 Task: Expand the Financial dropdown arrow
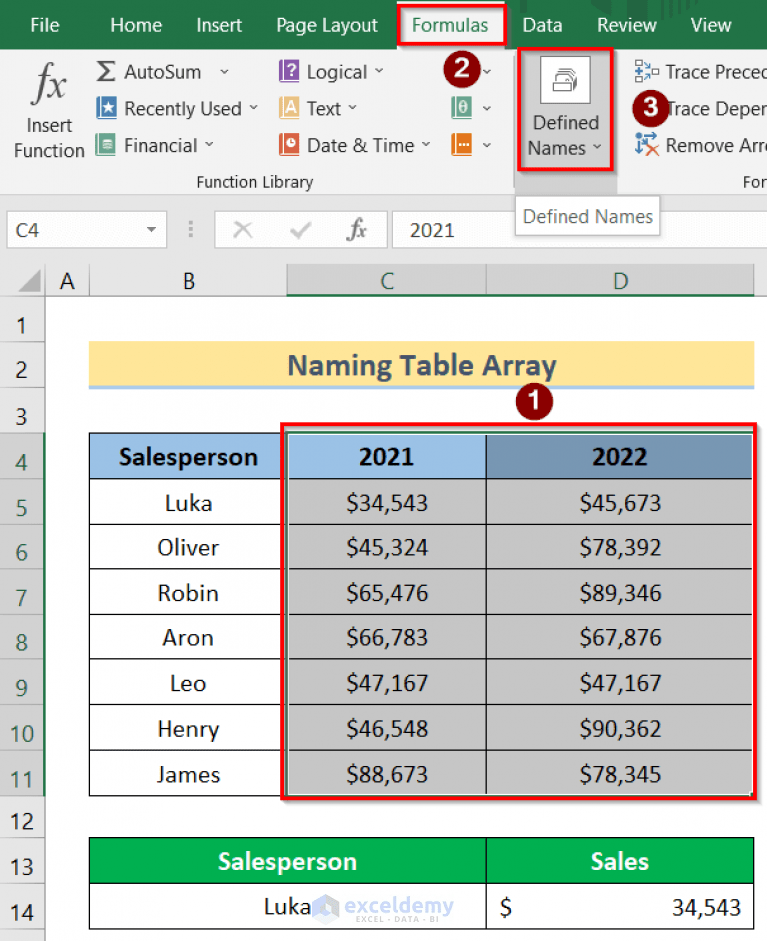[209, 145]
